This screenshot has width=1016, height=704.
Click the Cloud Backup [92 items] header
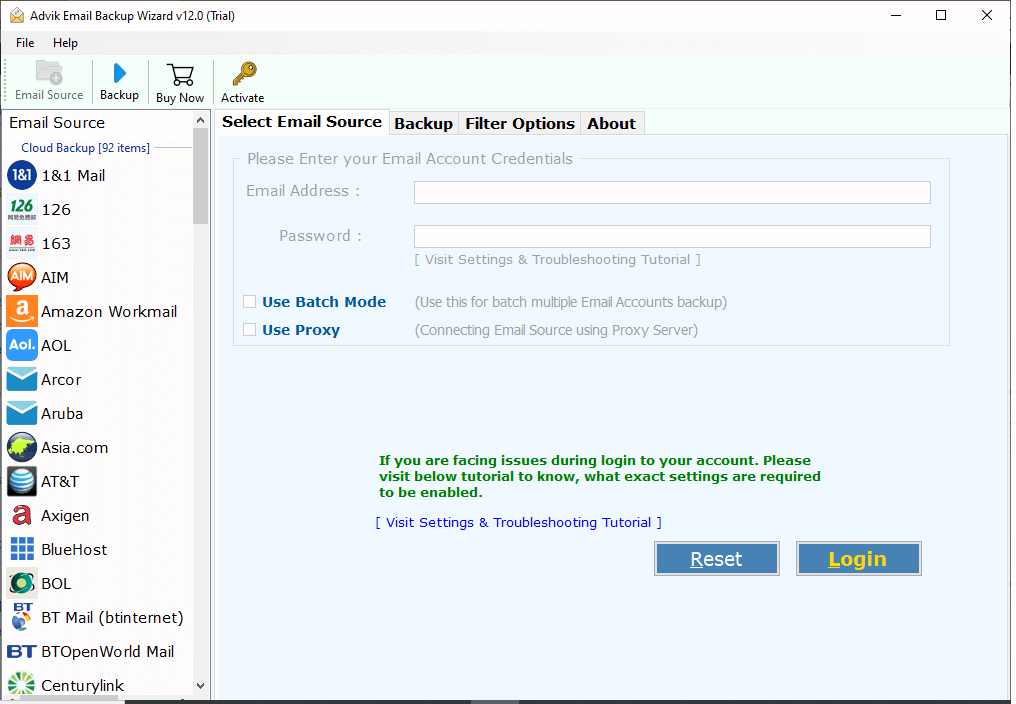86,148
